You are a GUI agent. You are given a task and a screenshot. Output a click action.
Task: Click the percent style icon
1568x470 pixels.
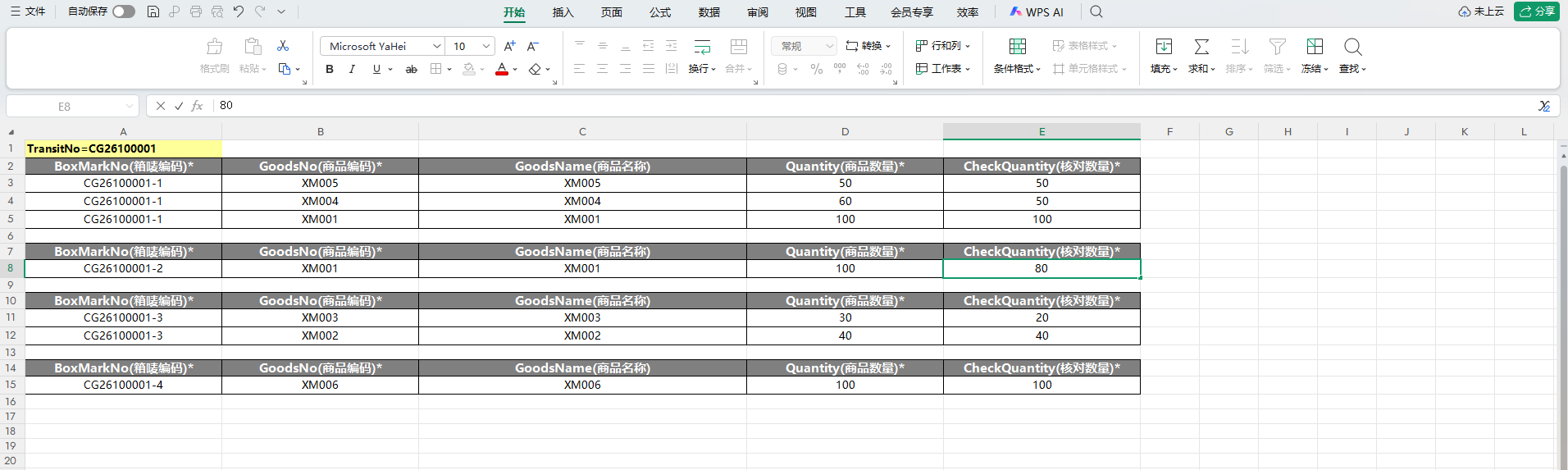pyautogui.click(x=816, y=69)
